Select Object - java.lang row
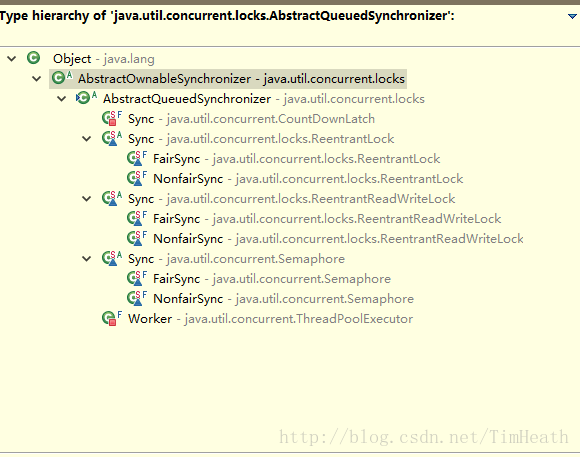The image size is (580, 457). pyautogui.click(x=104, y=59)
